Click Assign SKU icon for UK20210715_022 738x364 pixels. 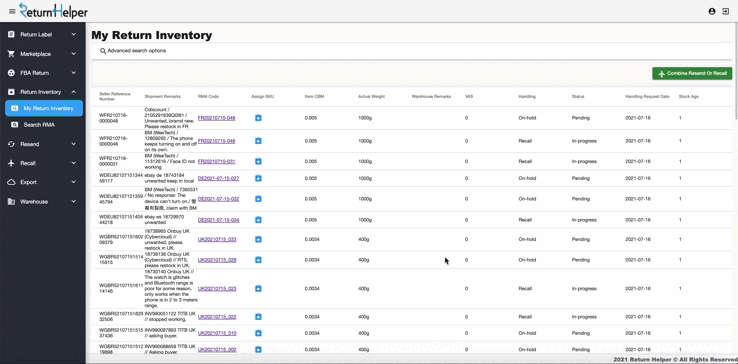tap(258, 317)
